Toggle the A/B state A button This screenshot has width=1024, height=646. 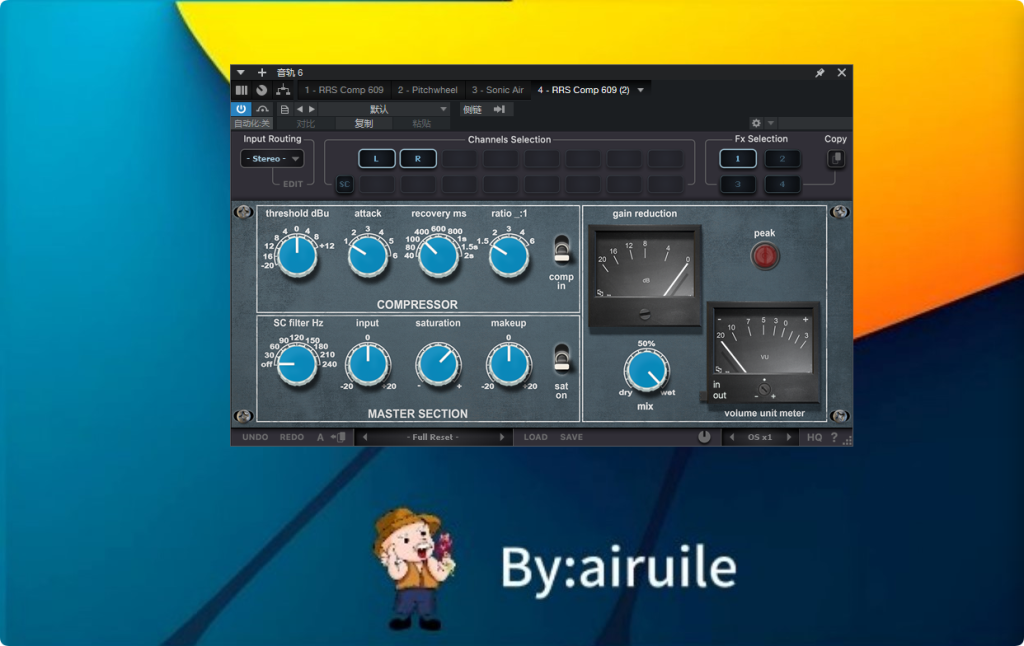coord(320,437)
